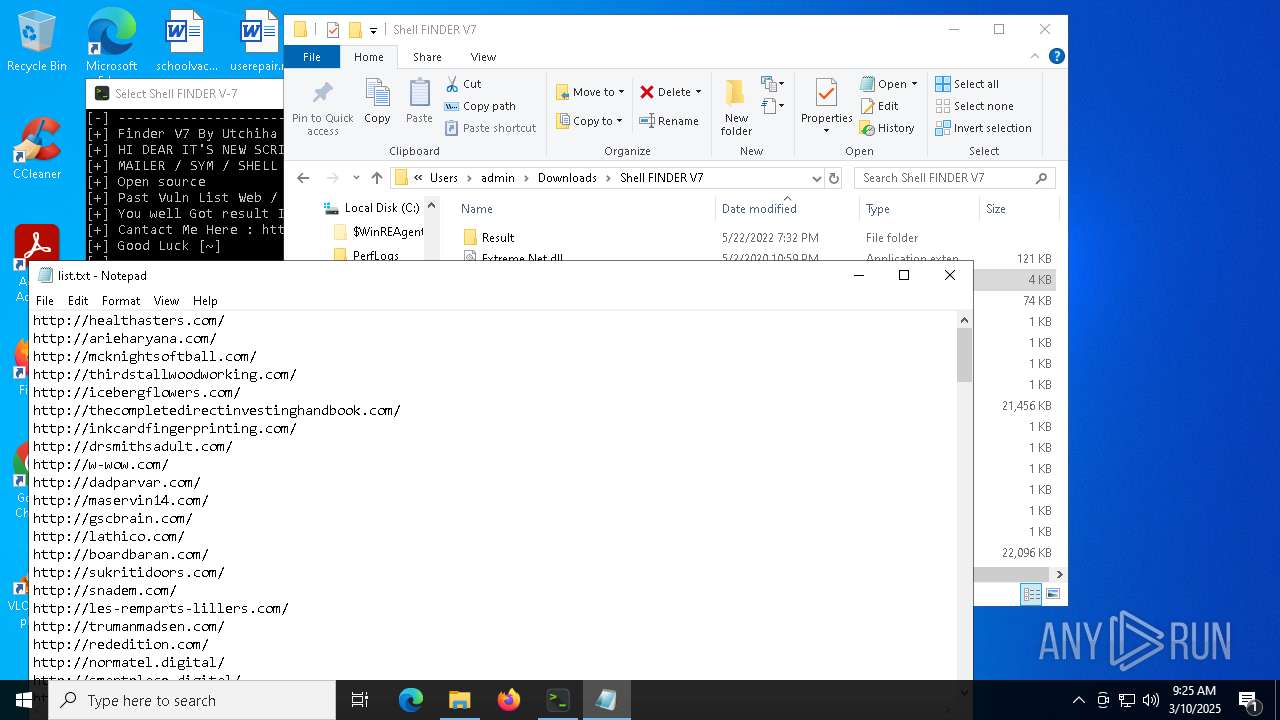Click the Windows Start button
The height and width of the screenshot is (720, 1280).
pos(24,700)
